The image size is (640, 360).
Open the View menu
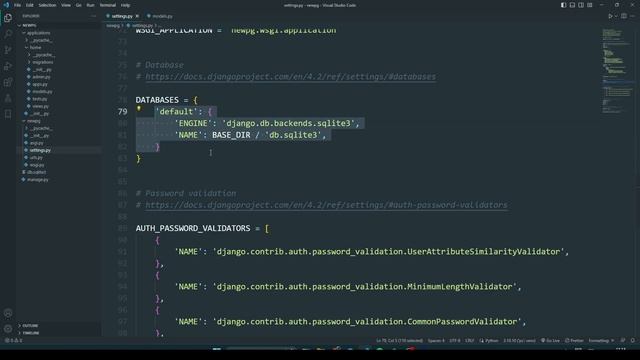tap(66, 5)
